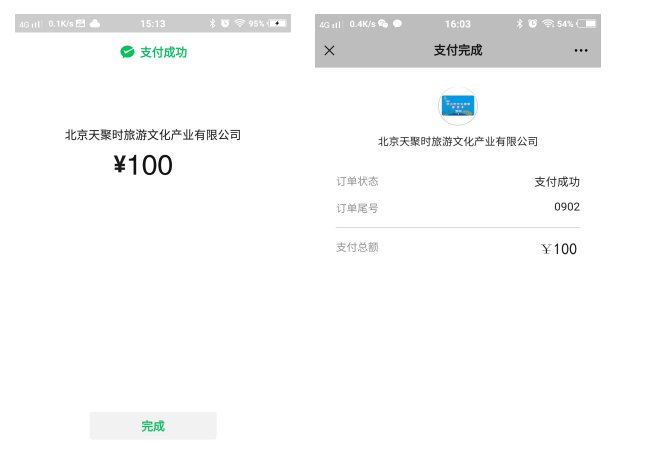Tap the Wi-Fi icon in right status bar

point(548,23)
